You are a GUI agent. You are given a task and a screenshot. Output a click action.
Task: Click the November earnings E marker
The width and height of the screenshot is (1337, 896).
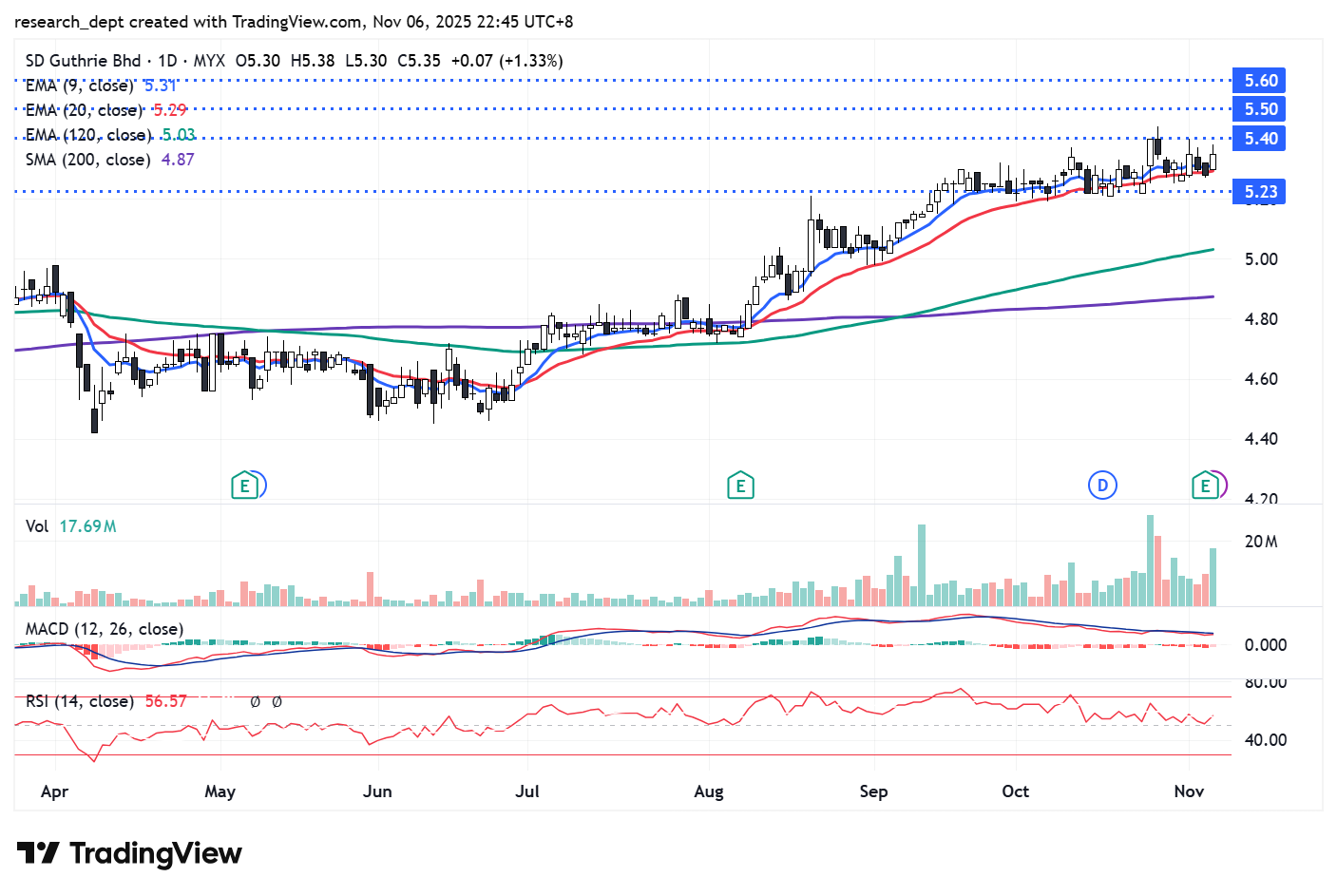(1205, 486)
